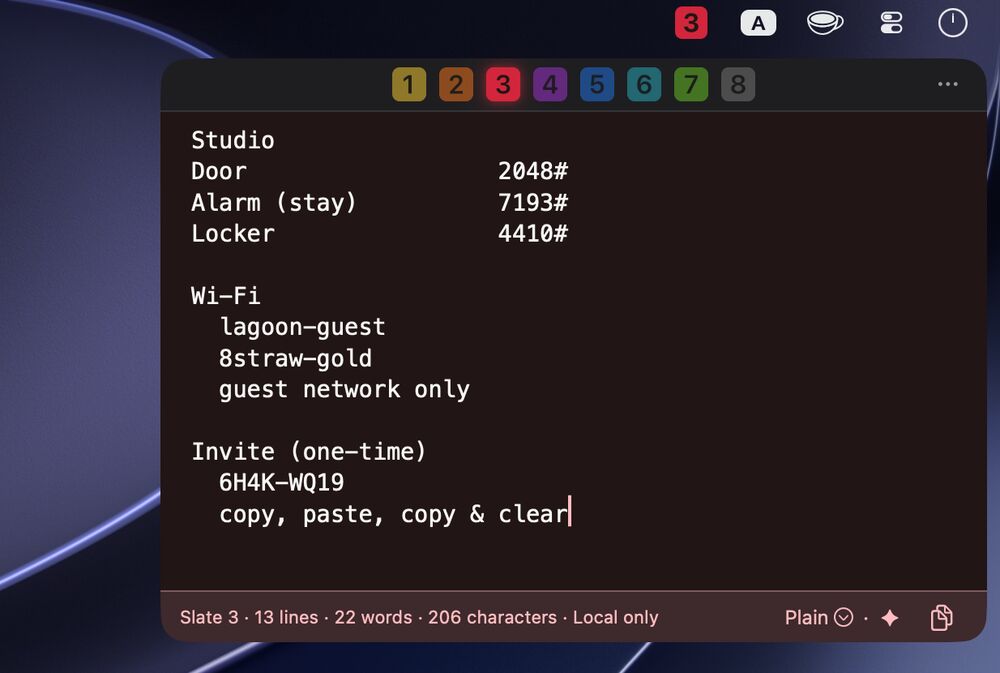Switch to teal slate 6 tab
Screen dimensions: 1000x673
pos(644,84)
